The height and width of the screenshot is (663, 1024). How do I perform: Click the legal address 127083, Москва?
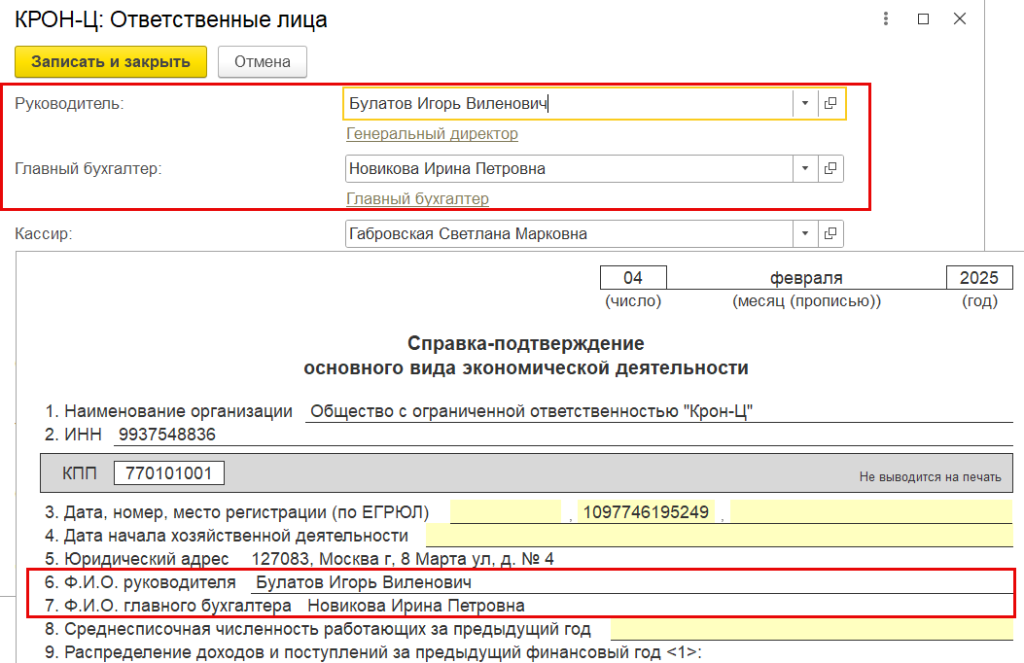(402, 559)
